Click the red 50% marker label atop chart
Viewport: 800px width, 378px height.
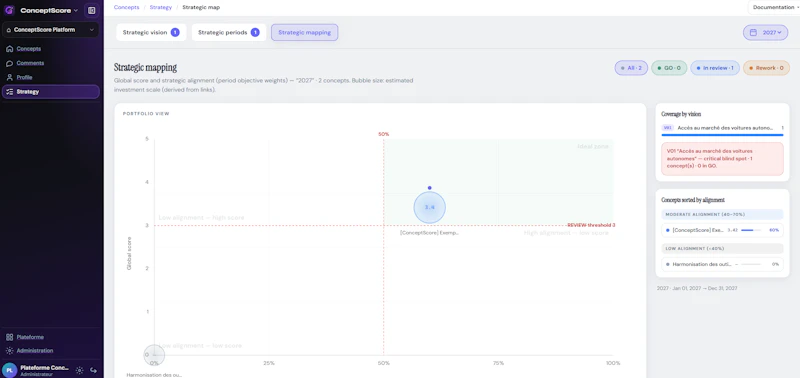pyautogui.click(x=384, y=134)
